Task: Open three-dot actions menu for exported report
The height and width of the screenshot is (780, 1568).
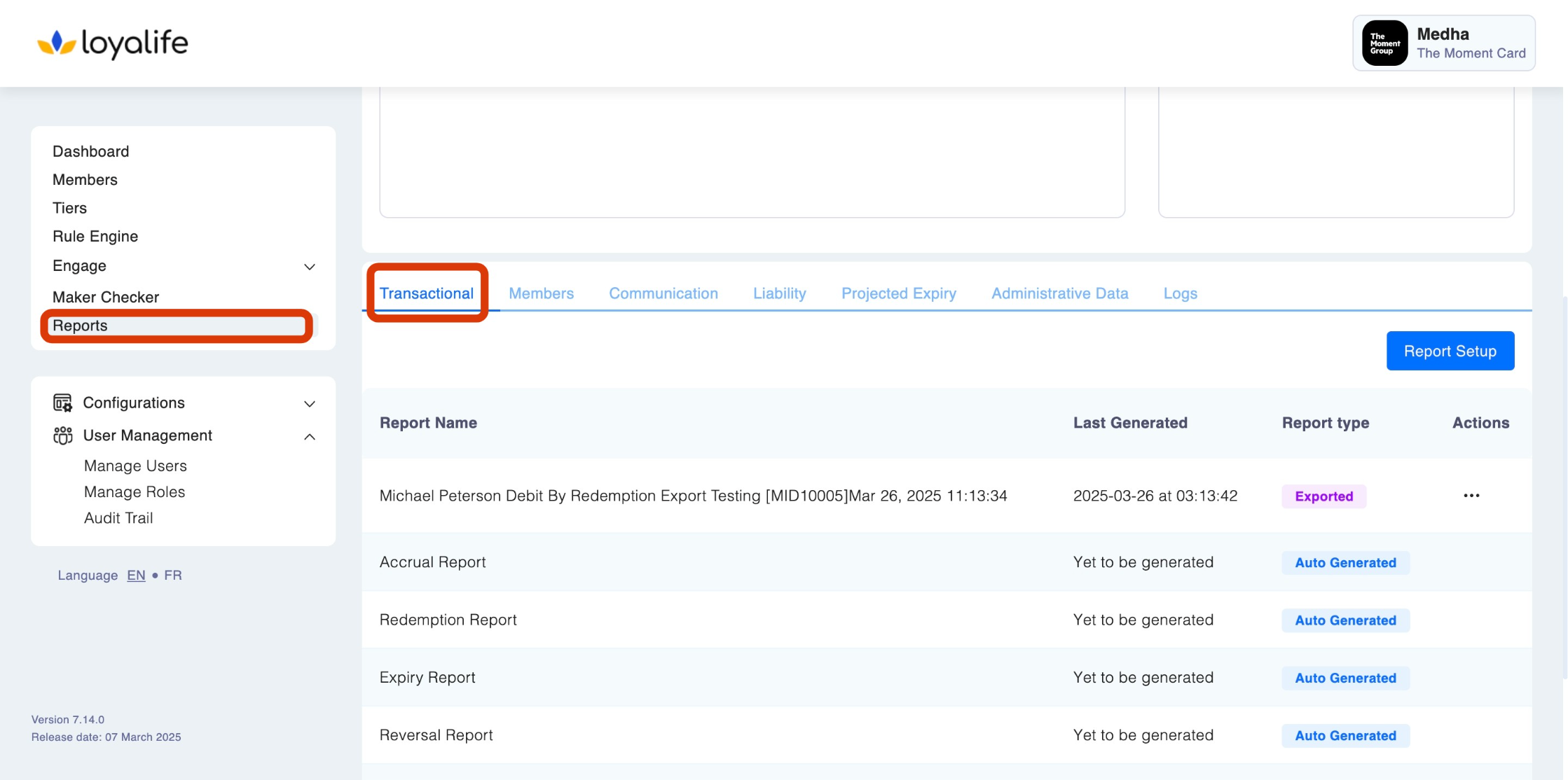Action: pos(1471,496)
